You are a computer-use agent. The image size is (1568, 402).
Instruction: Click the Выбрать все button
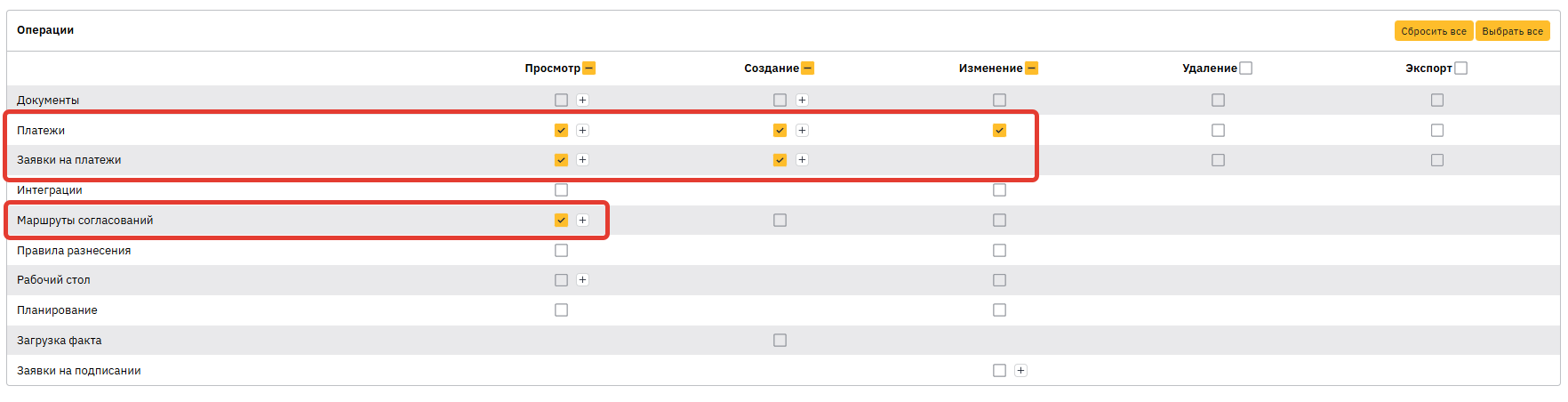pos(1512,31)
